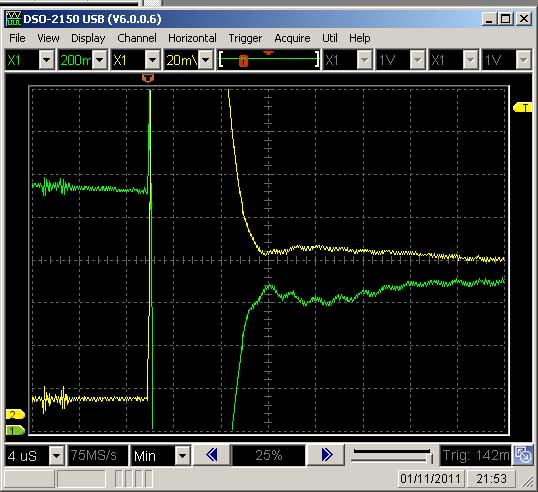Minimize the DSO-2150 window
The image size is (538, 492).
coord(490,19)
